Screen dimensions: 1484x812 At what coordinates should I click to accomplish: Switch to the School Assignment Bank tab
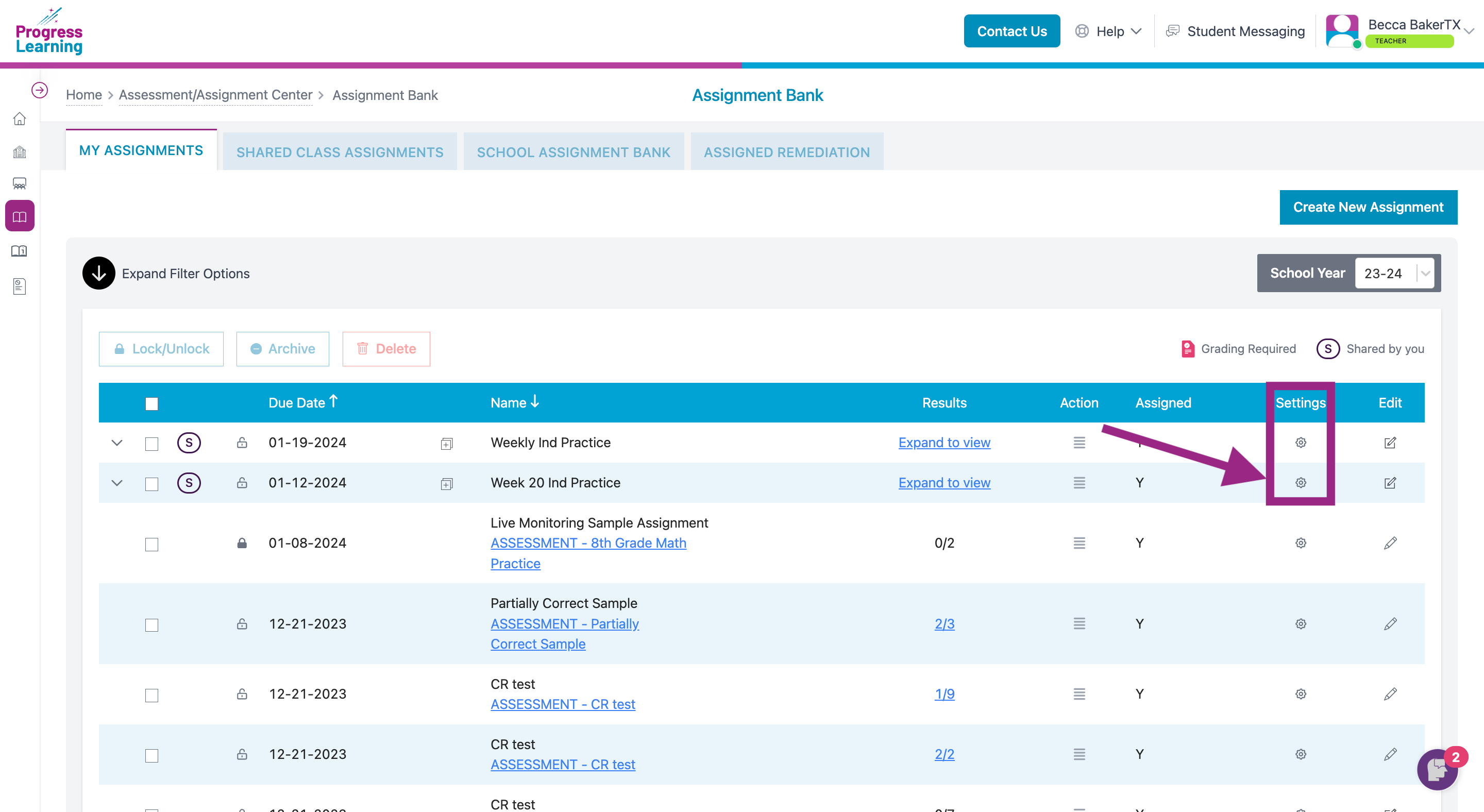click(x=573, y=151)
